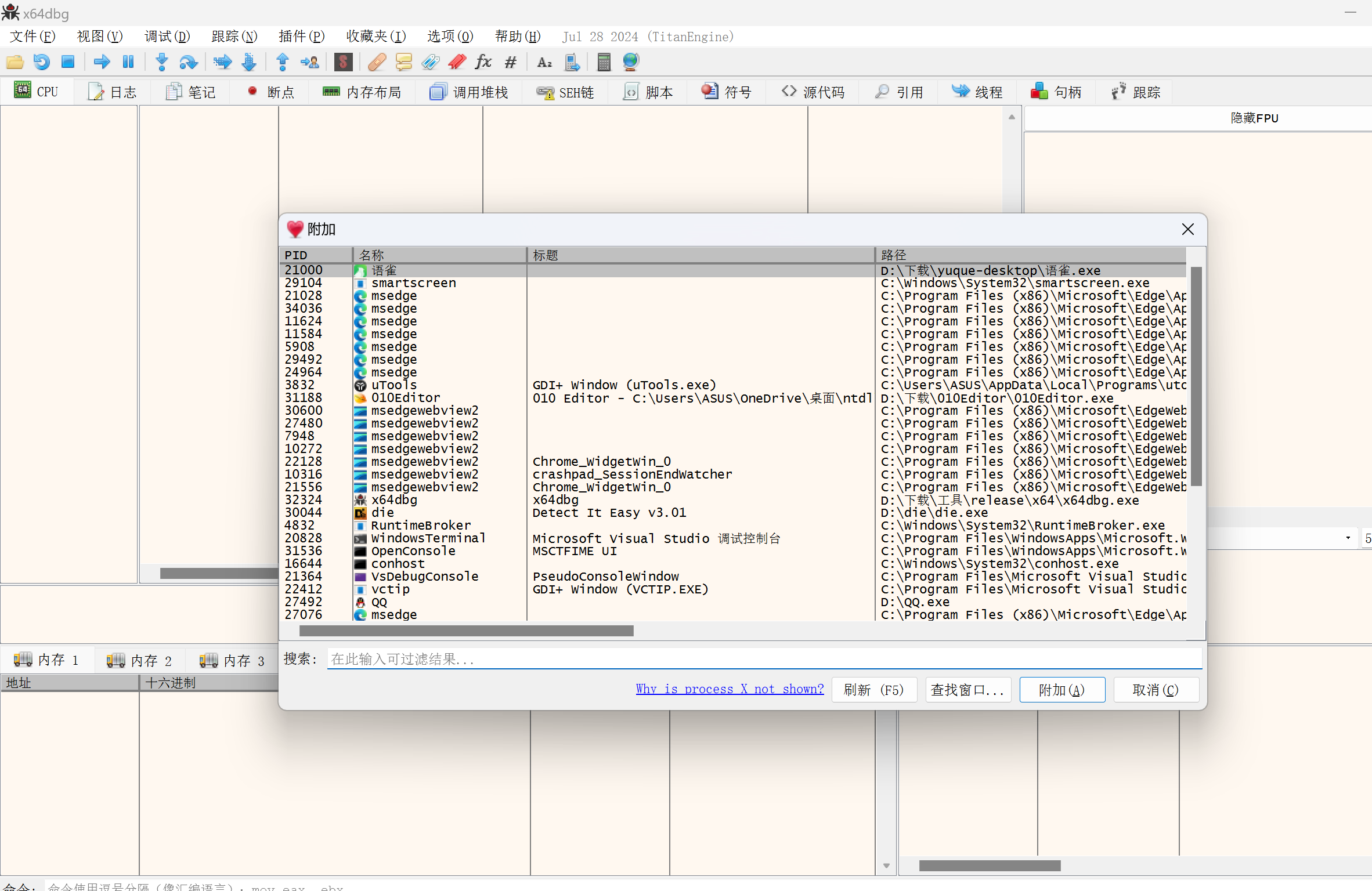Image resolution: width=1372 pixels, height=891 pixels.
Task: Focus the 搜索 filter input field
Action: [x=764, y=659]
